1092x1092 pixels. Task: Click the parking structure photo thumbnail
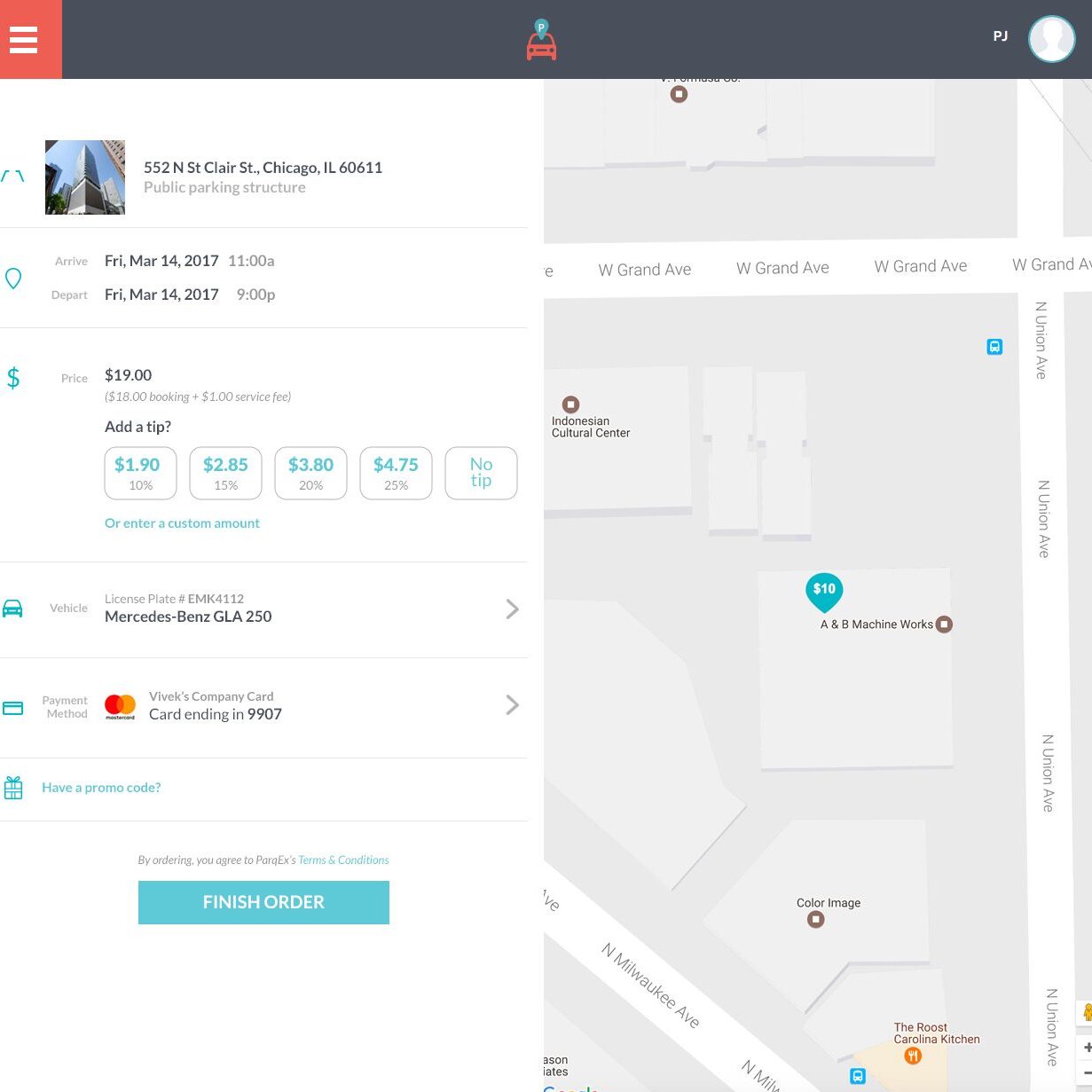(x=85, y=177)
